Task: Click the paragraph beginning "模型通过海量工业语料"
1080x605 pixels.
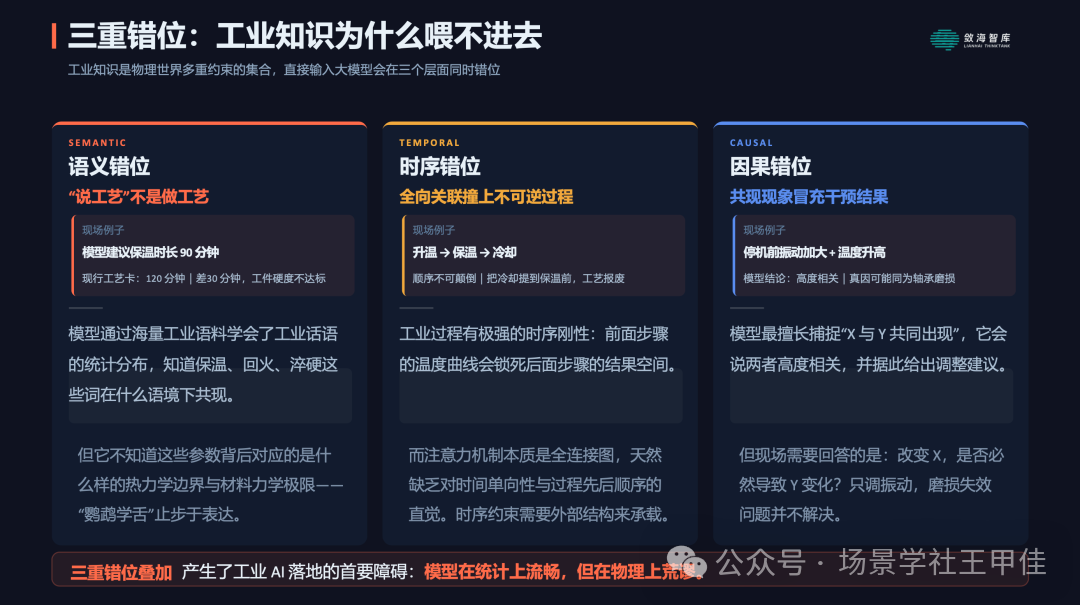Action: [203, 365]
